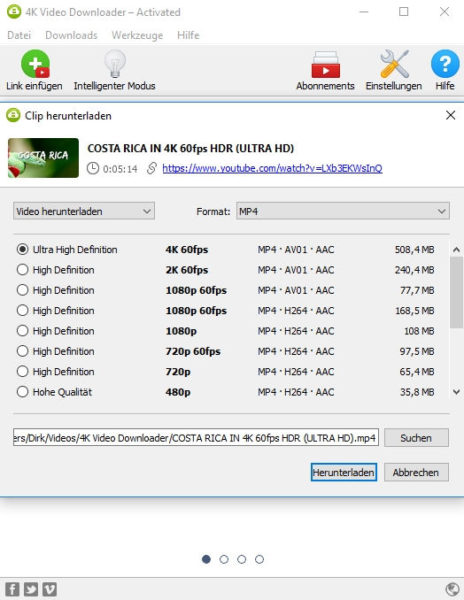The height and width of the screenshot is (600, 464).
Task: Click the video title COSTA RICA IN 4K text
Action: coord(190,148)
